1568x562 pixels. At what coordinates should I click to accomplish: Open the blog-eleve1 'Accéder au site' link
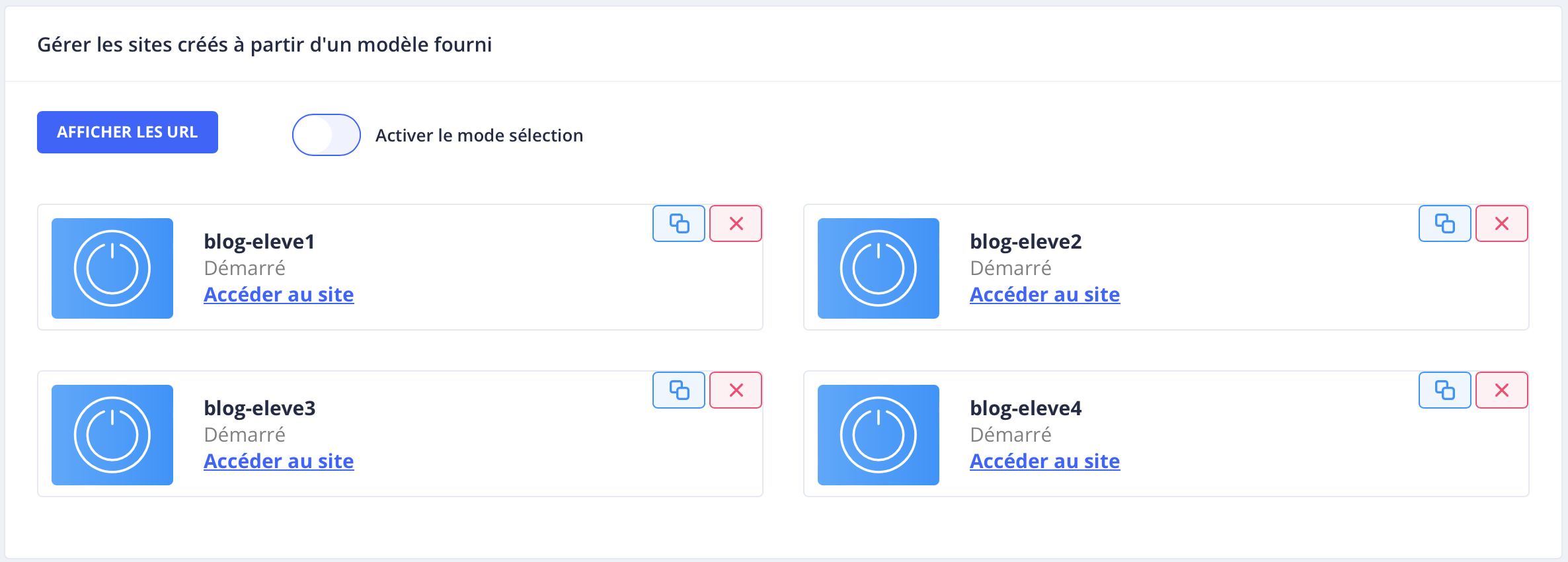(x=278, y=294)
